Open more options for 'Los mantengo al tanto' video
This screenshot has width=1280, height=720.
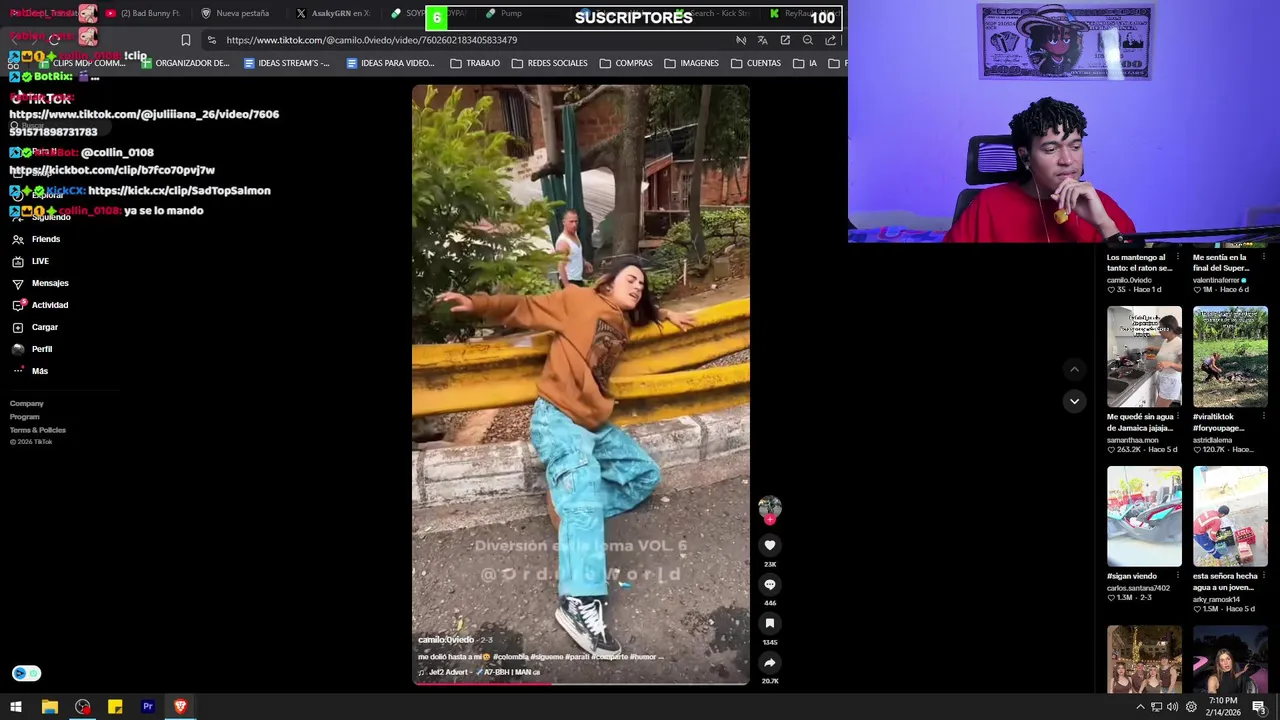[1177, 257]
